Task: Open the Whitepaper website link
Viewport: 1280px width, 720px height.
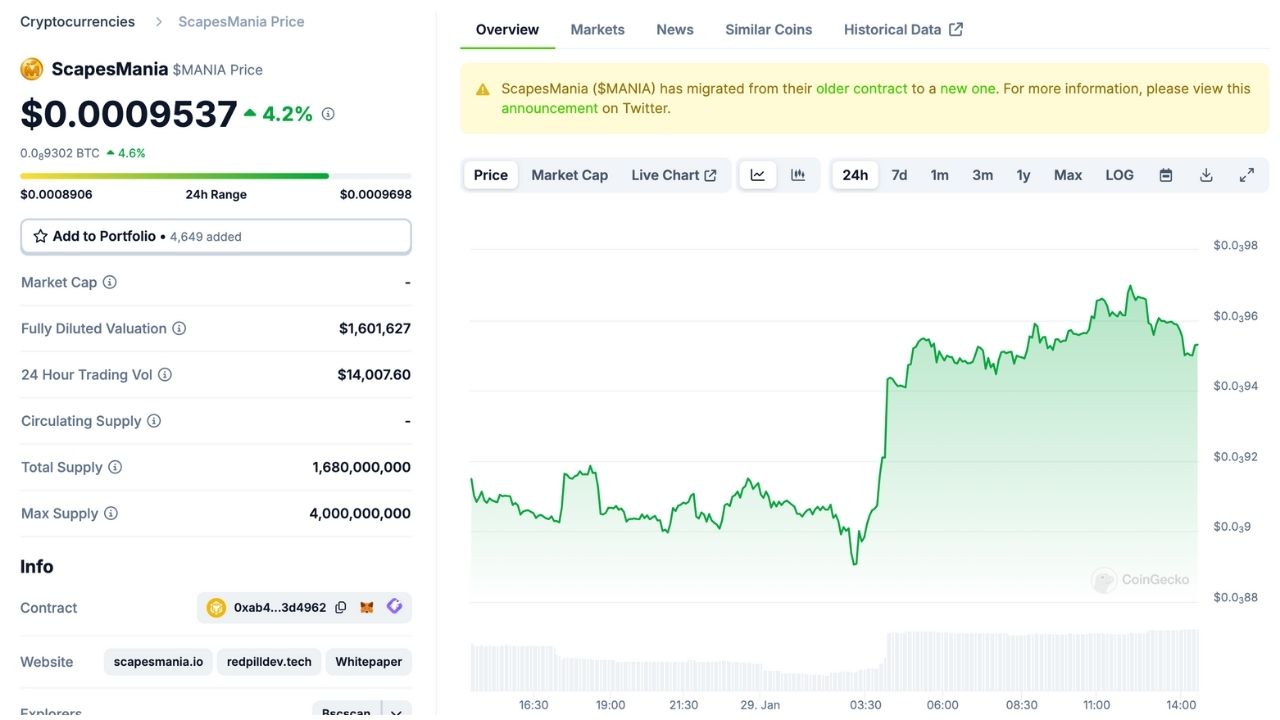Action: pyautogui.click(x=368, y=661)
